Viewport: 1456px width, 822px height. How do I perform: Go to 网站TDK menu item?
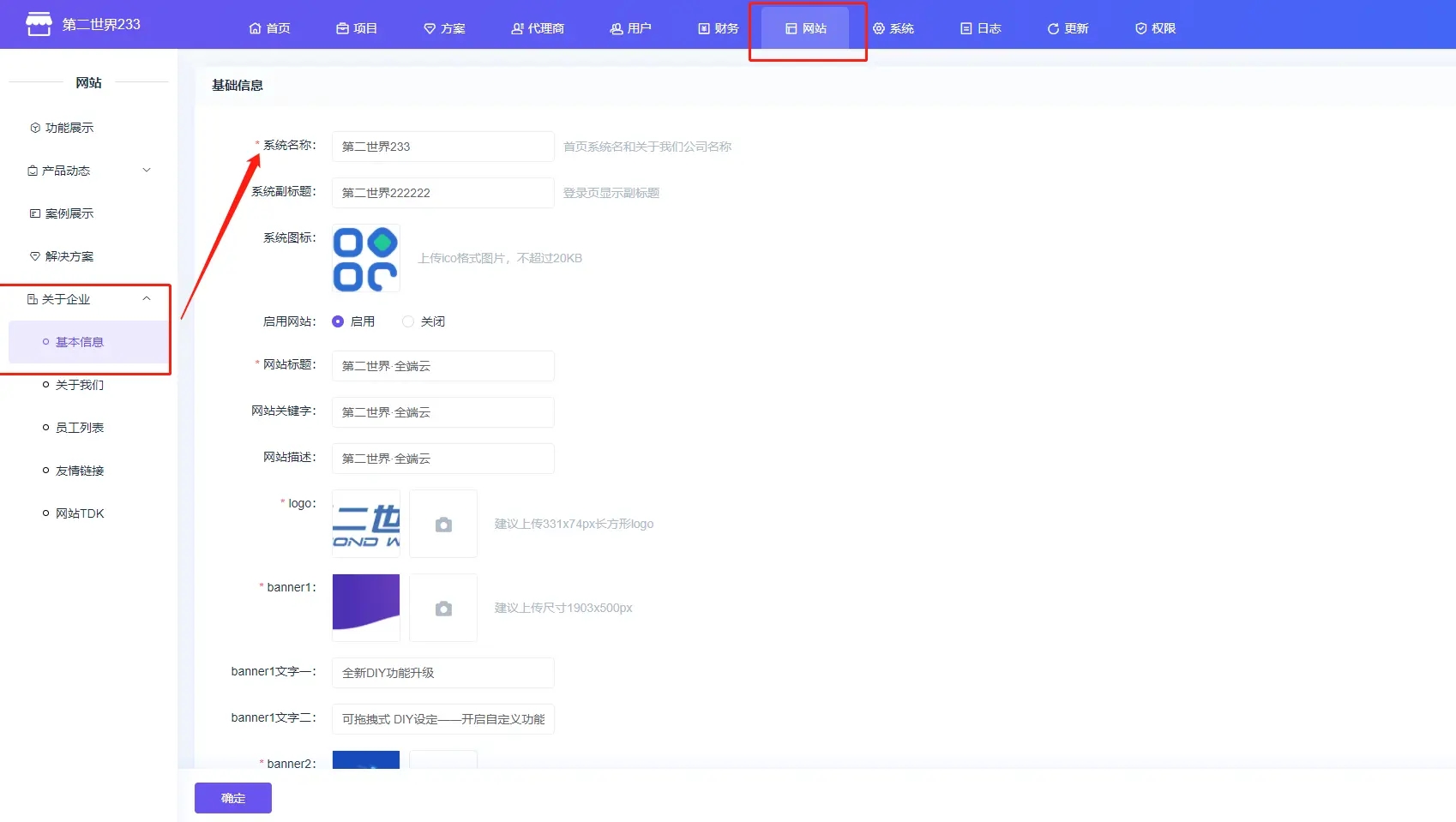pos(80,513)
